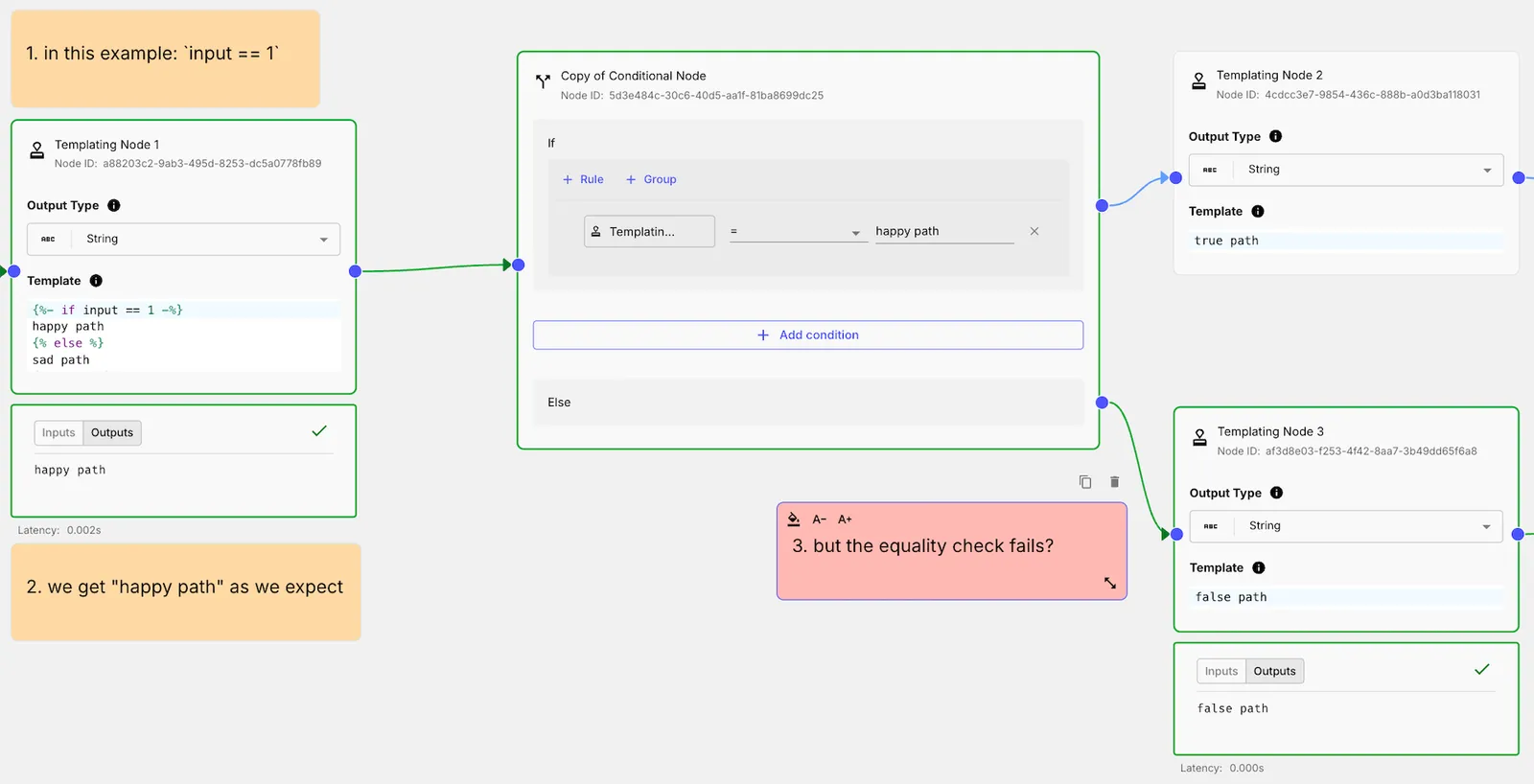Click the Template info icon in Templating Node 3
The height and width of the screenshot is (784, 1534).
1259,567
